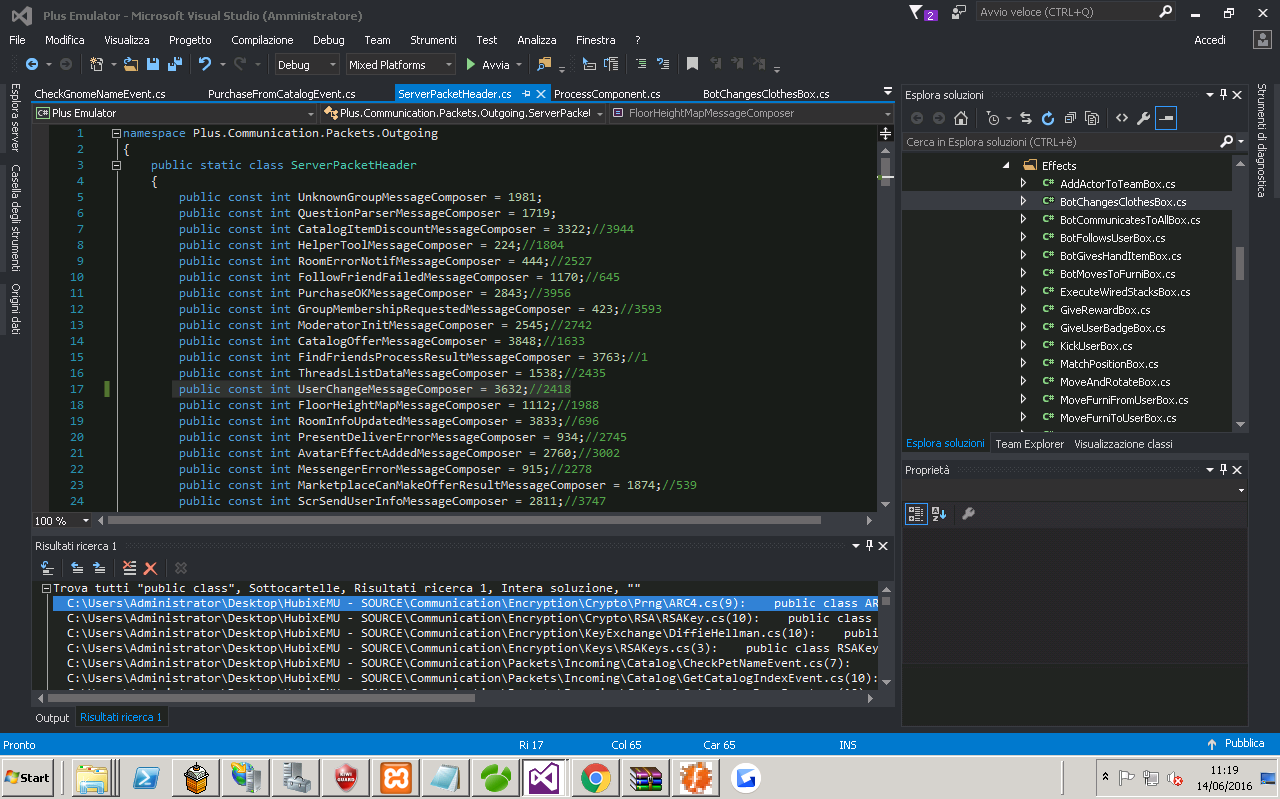Screen dimensions: 1280x799
Task: Collapse all in Esplora soluzioni
Action: pyautogui.click(x=1070, y=118)
